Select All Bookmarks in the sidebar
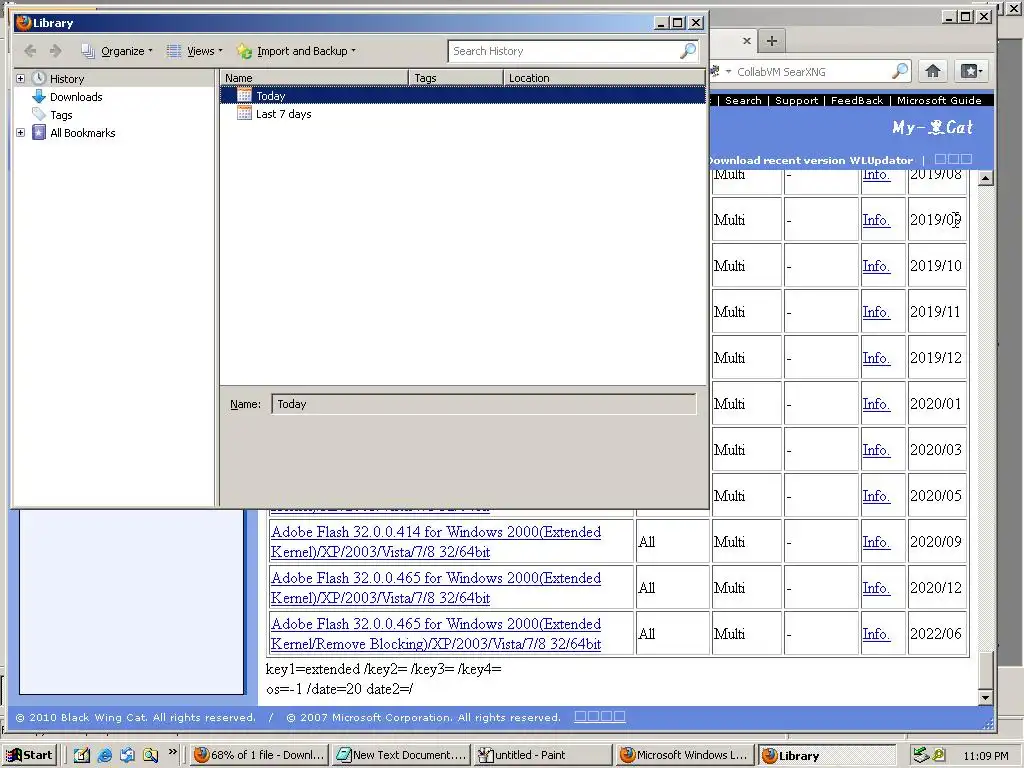1024x768 pixels. pos(83,133)
